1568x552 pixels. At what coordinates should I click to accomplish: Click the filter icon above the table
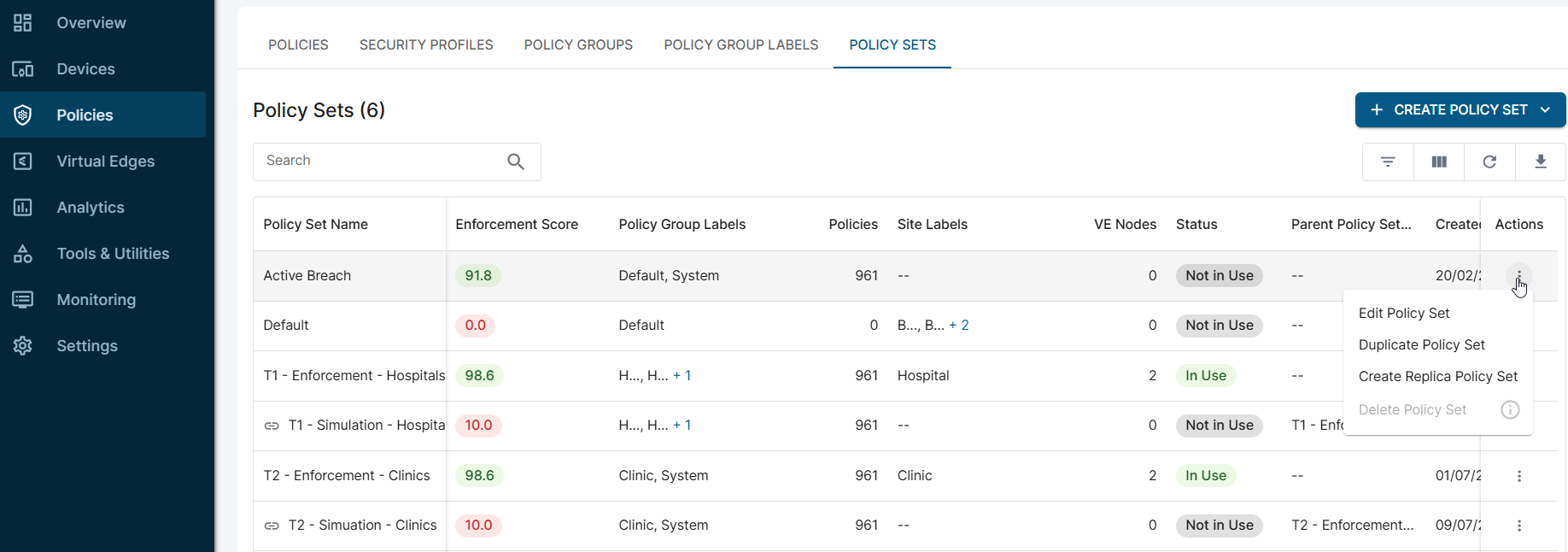(1388, 161)
